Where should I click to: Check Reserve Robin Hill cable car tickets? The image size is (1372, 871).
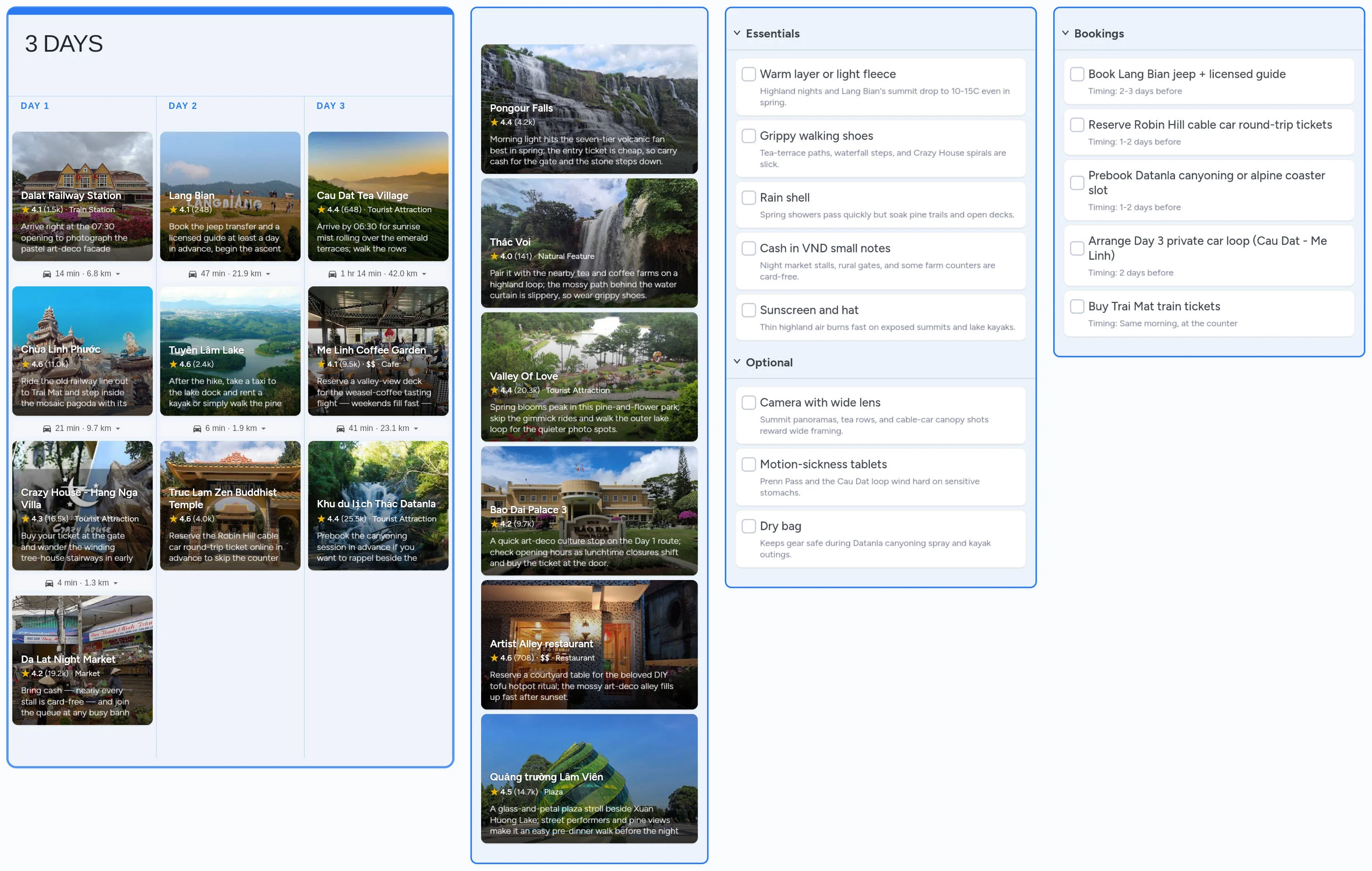(x=1077, y=125)
